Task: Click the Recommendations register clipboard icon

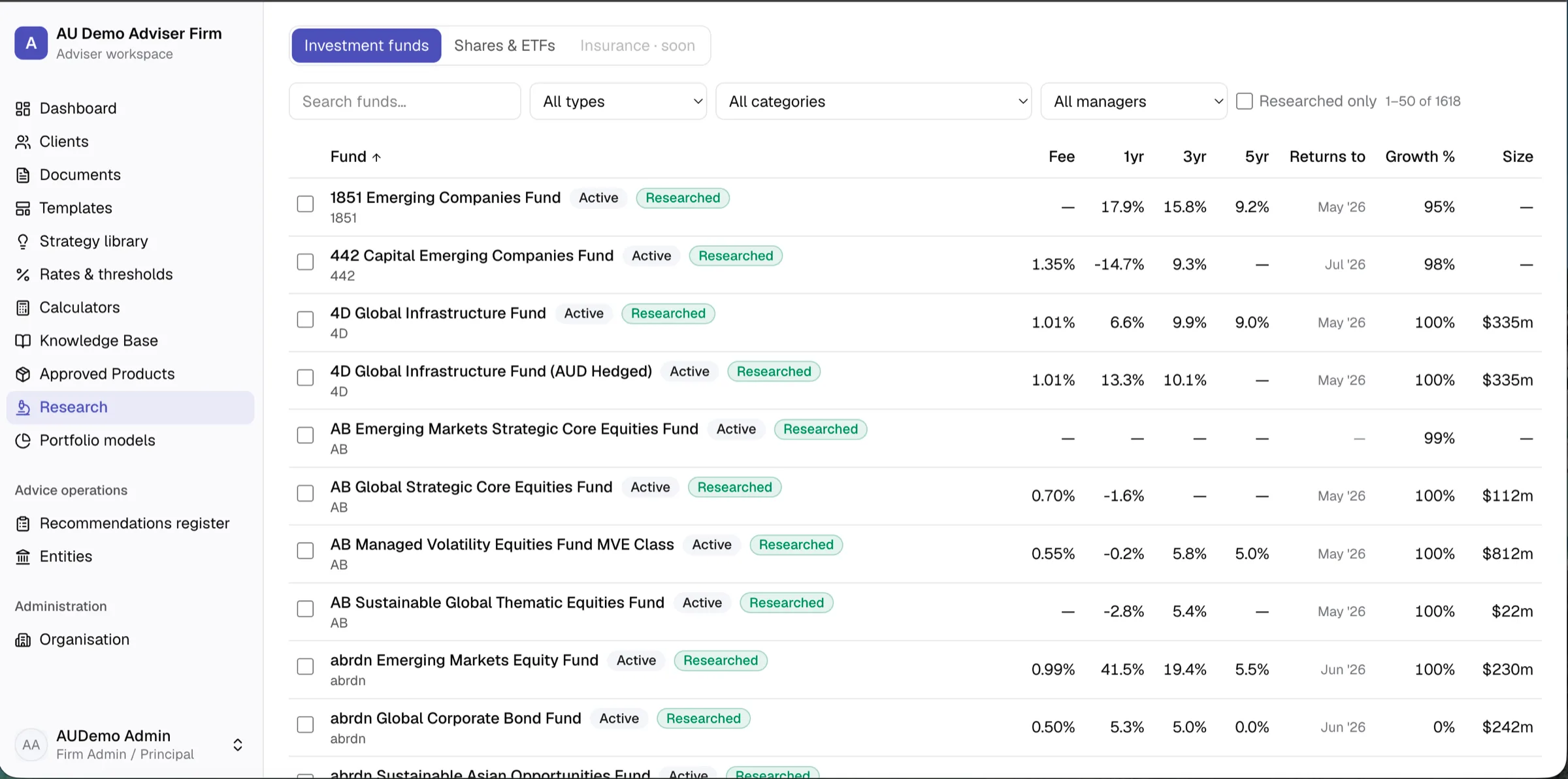Action: pos(23,524)
